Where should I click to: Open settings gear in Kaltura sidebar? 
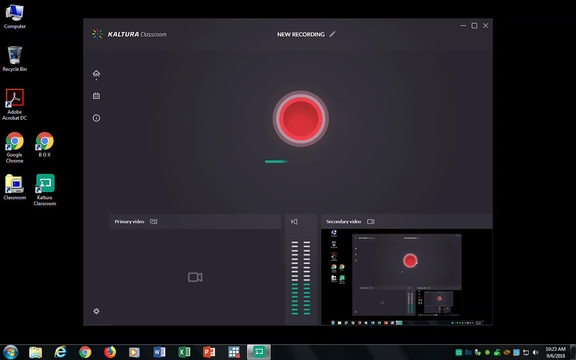(x=96, y=311)
